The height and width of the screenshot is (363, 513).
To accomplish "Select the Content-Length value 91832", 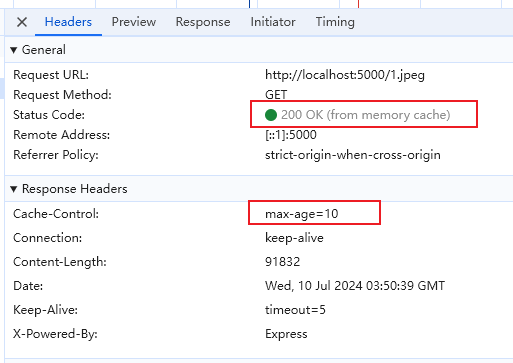I will point(283,262).
